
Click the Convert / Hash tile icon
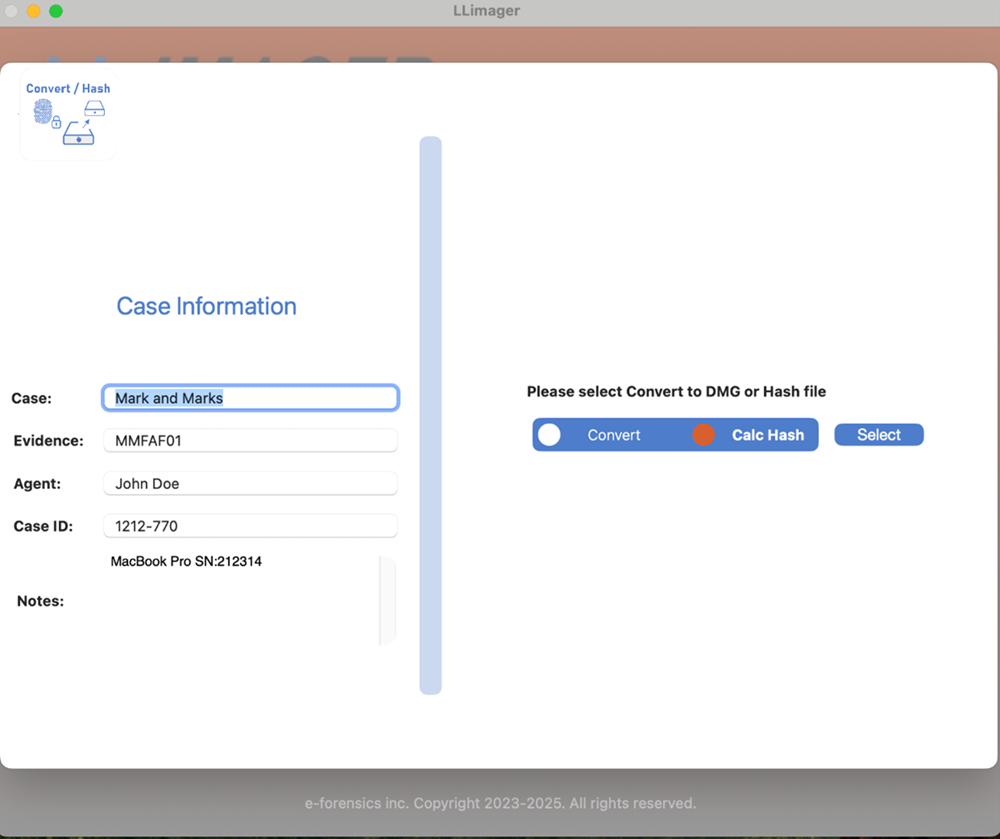[68, 117]
